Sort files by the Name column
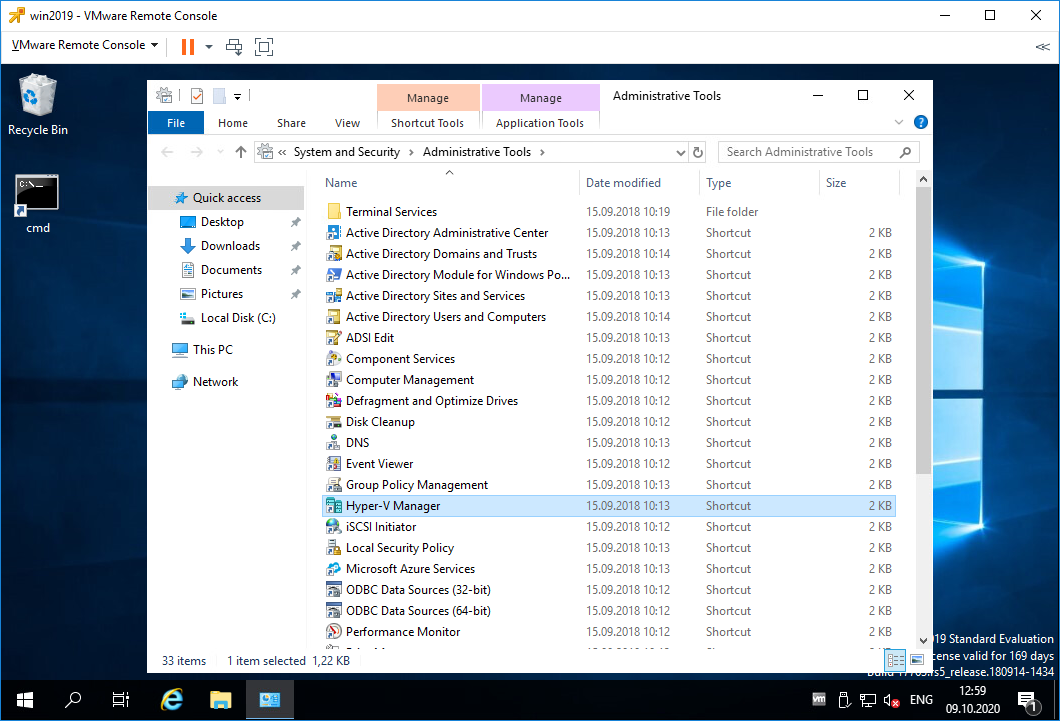The height and width of the screenshot is (721, 1060). (449, 182)
